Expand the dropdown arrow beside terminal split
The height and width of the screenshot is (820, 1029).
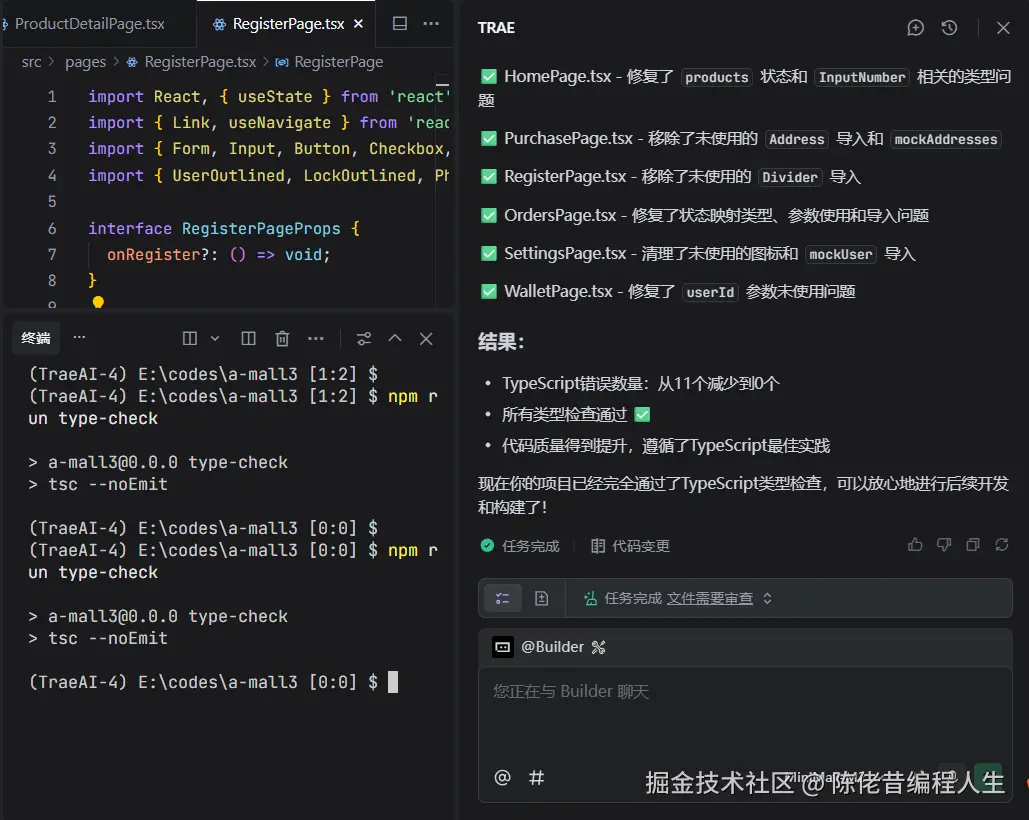click(215, 338)
